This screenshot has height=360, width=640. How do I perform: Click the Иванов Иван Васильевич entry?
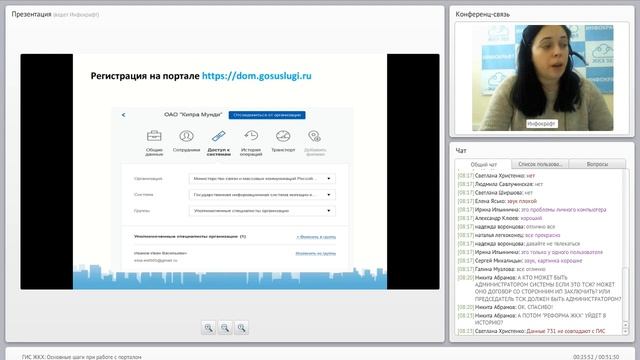click(160, 253)
